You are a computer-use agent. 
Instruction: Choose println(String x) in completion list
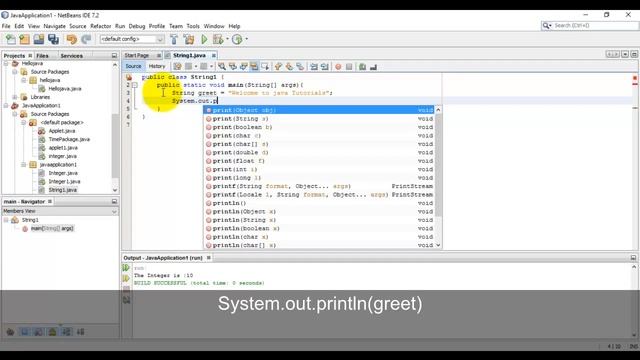click(318, 220)
